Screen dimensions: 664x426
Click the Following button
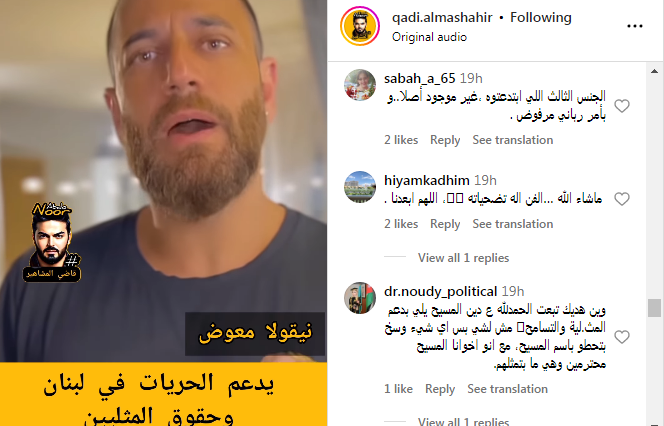pos(541,17)
